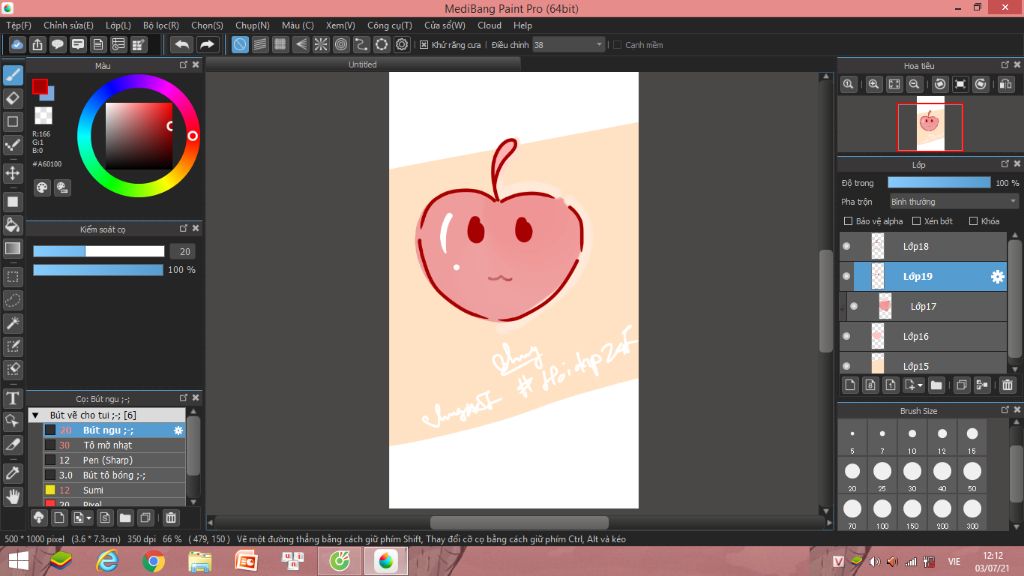
Task: Open snap settings gear icon
Action: pos(402,44)
